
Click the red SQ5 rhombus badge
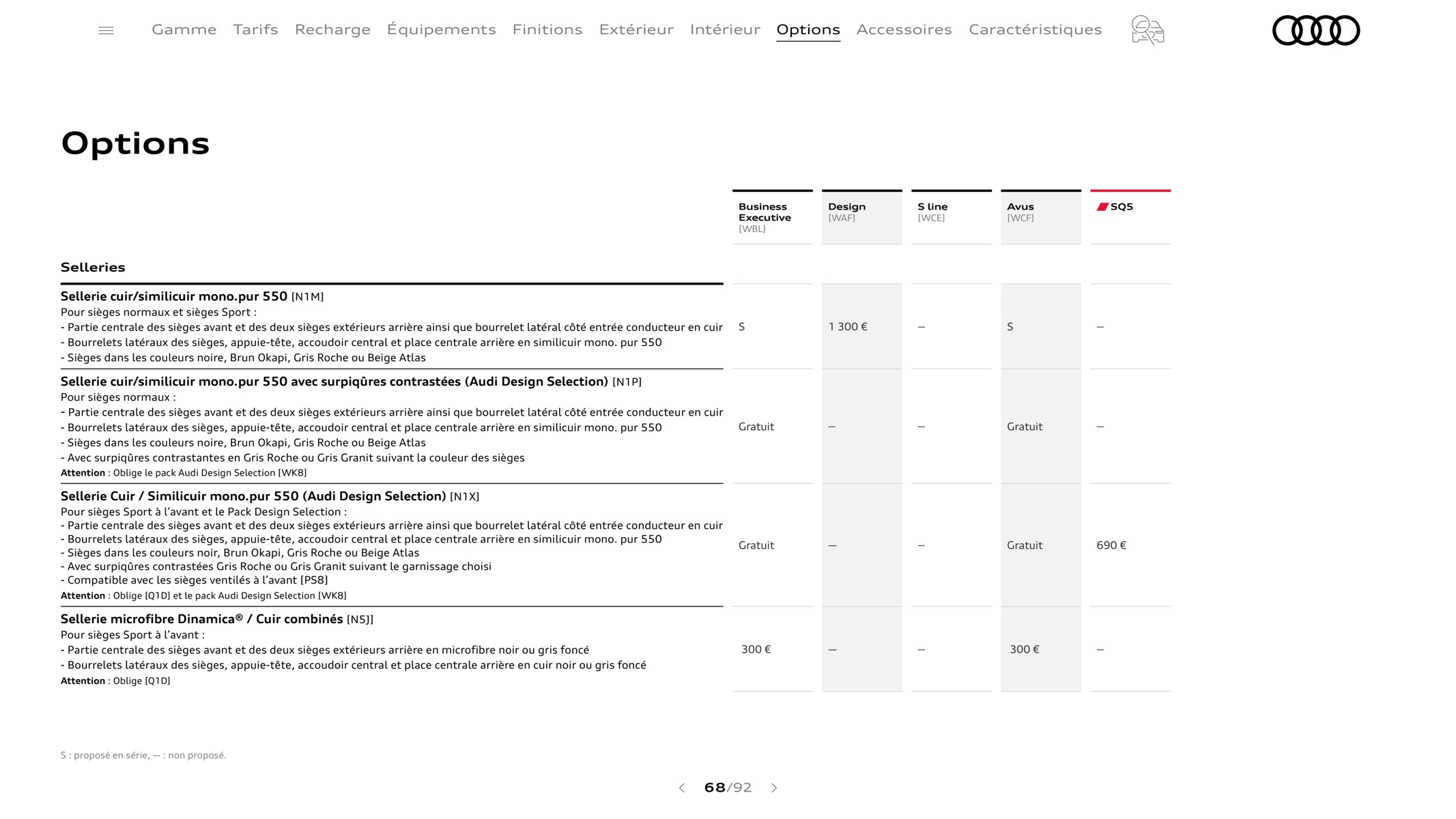[x=1102, y=207]
